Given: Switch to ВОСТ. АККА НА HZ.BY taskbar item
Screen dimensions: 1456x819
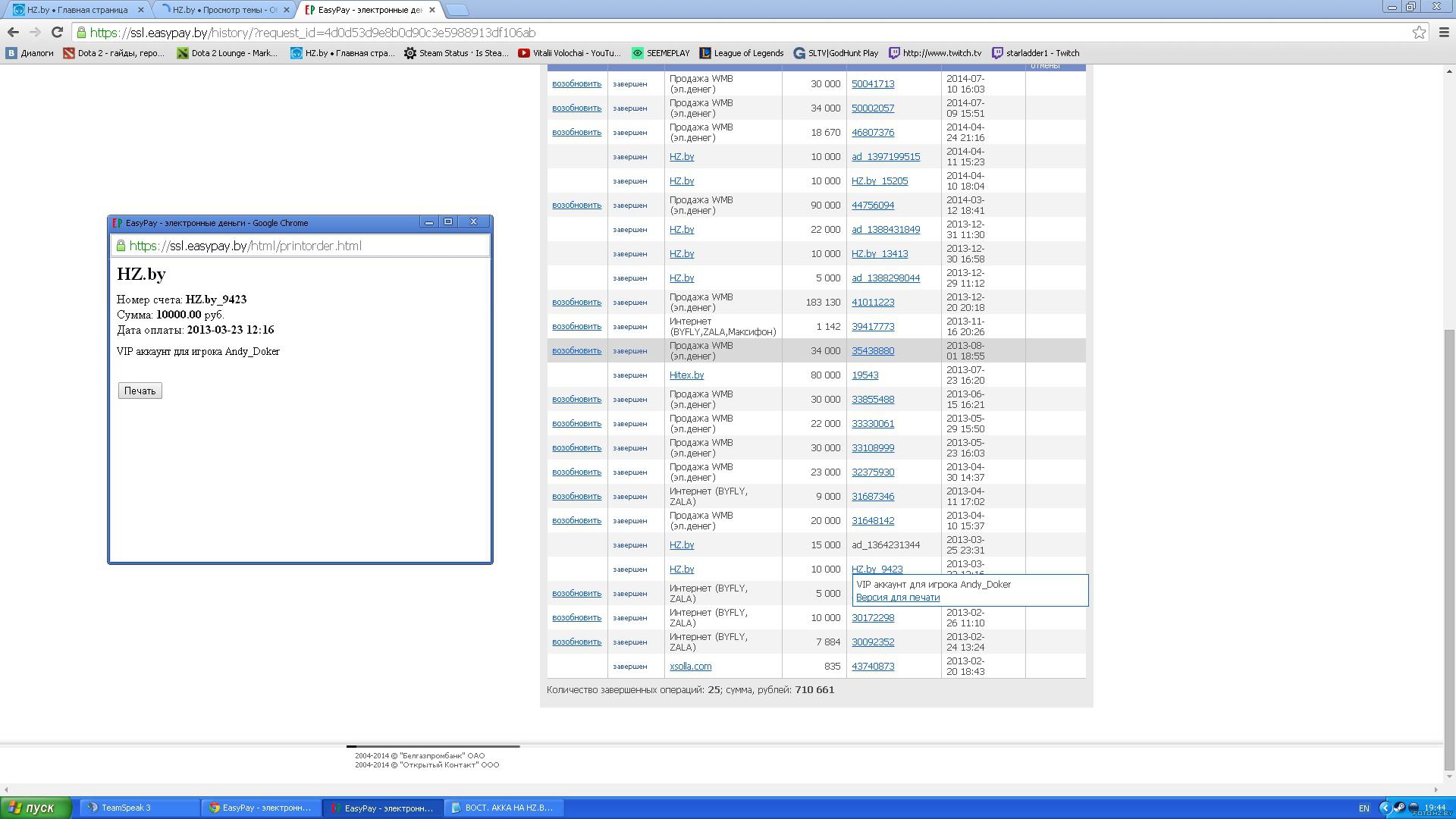Looking at the screenshot, I should [x=503, y=808].
